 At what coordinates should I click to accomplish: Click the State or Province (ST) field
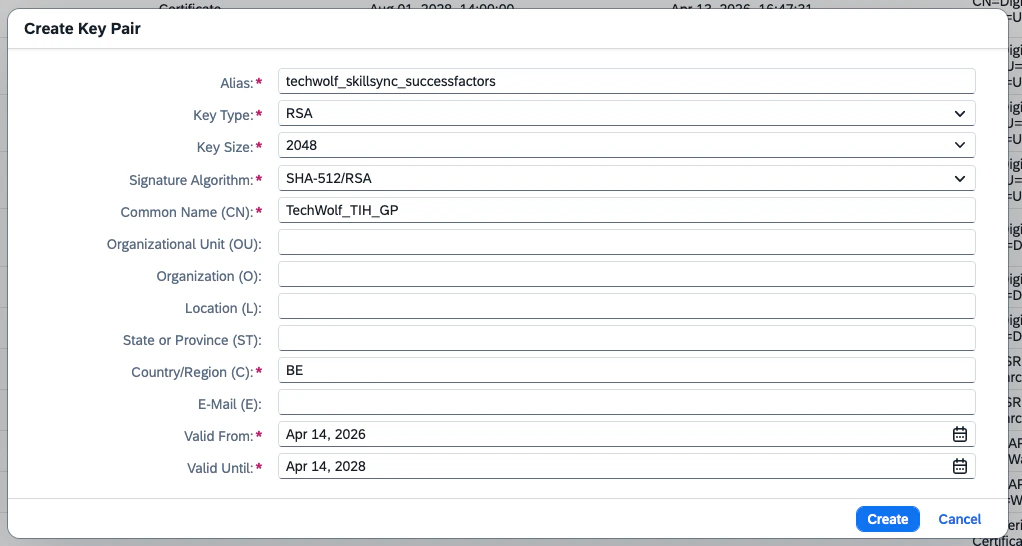point(626,338)
